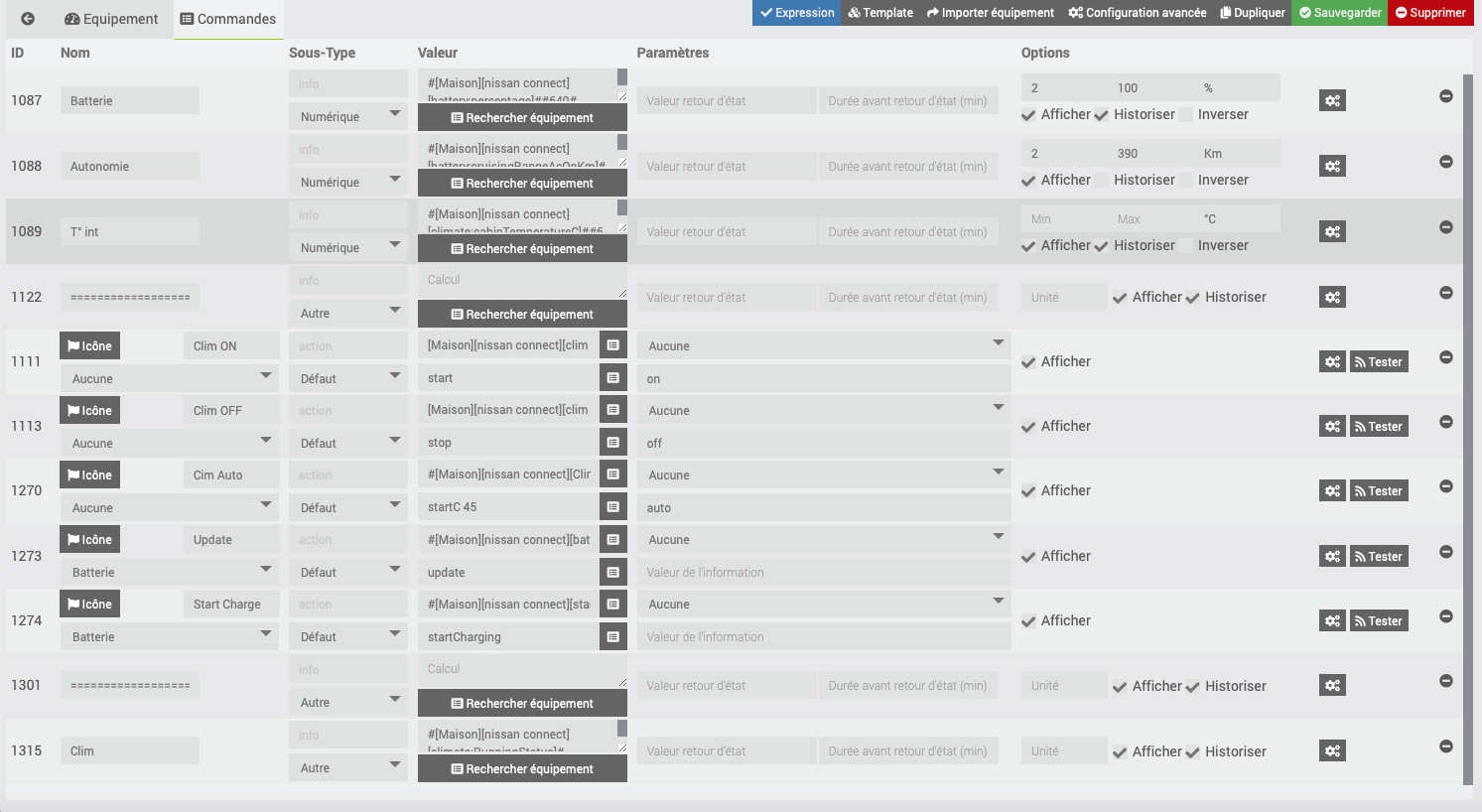Save with the Sauvegarder button
Image resolution: width=1482 pixels, height=812 pixels.
coord(1340,13)
